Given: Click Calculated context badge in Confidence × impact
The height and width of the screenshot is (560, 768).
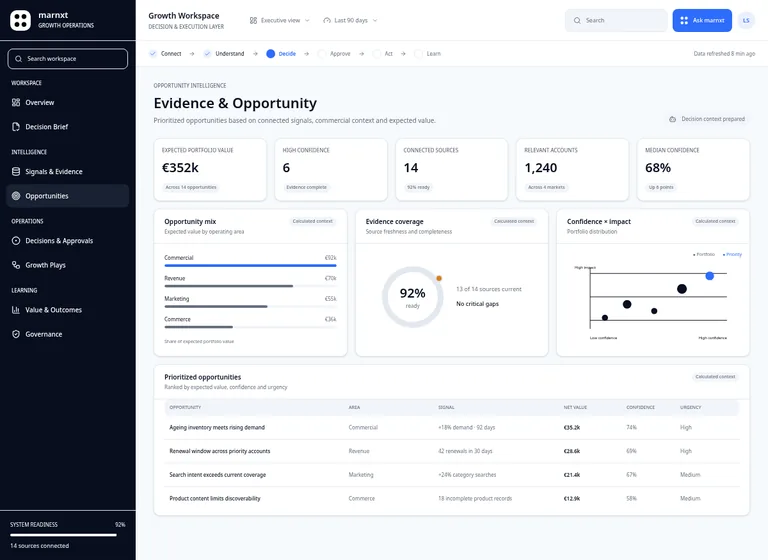Looking at the screenshot, I should pos(715,221).
